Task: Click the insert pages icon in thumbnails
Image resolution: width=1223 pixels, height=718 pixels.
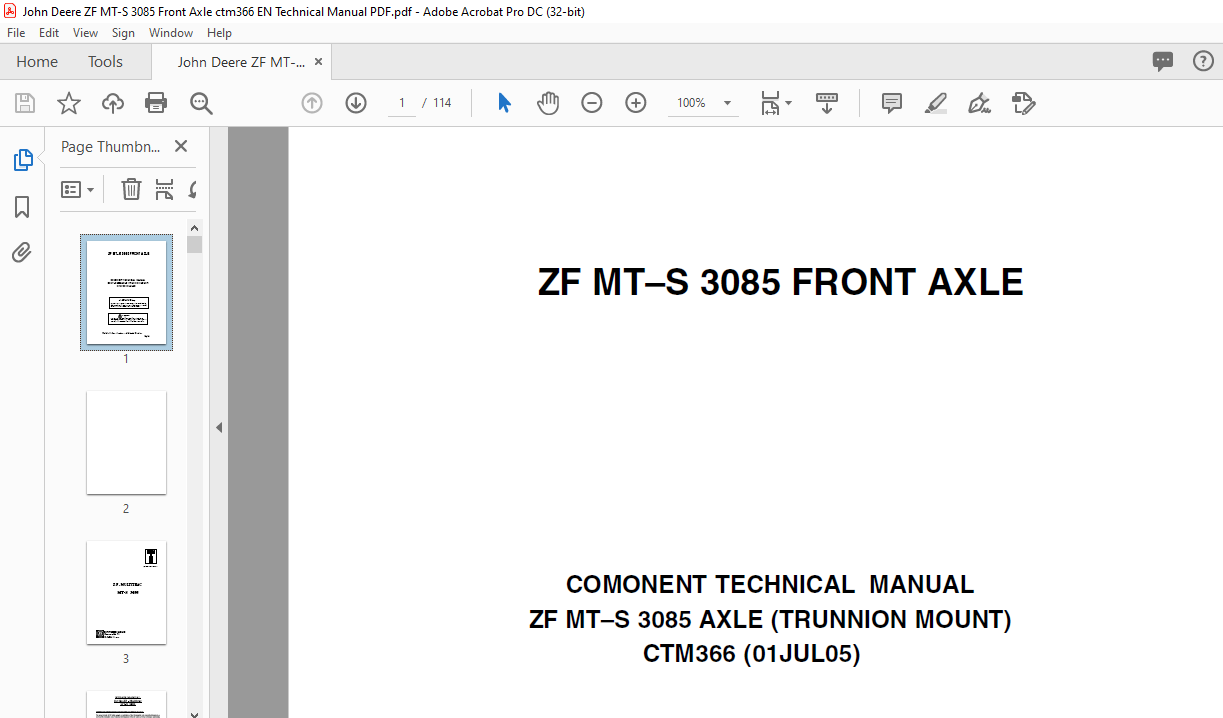Action: (164, 189)
